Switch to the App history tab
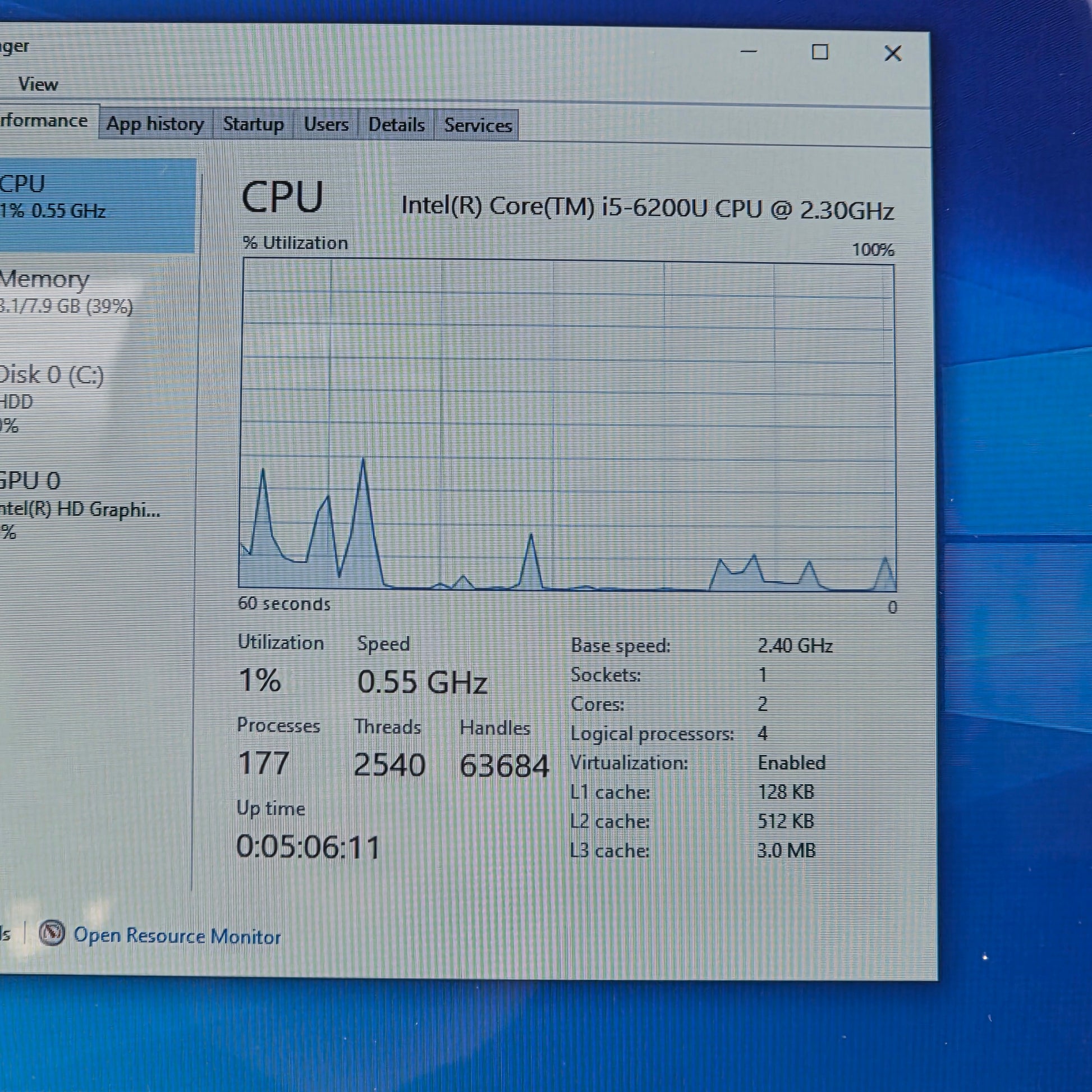 pyautogui.click(x=155, y=124)
